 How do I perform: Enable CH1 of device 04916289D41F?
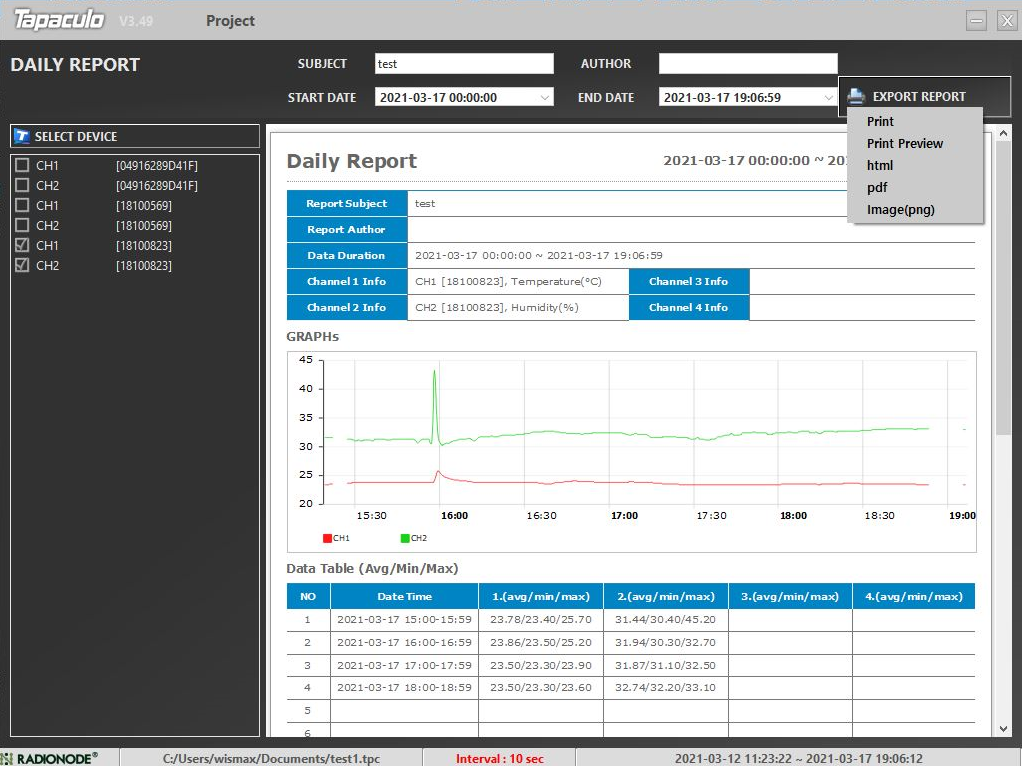[22, 166]
